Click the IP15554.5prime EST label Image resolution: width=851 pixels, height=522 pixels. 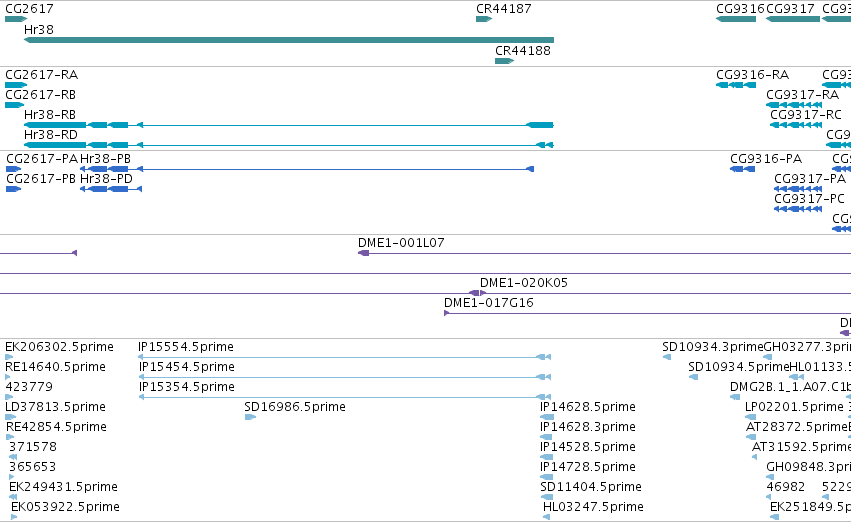pyautogui.click(x=186, y=347)
